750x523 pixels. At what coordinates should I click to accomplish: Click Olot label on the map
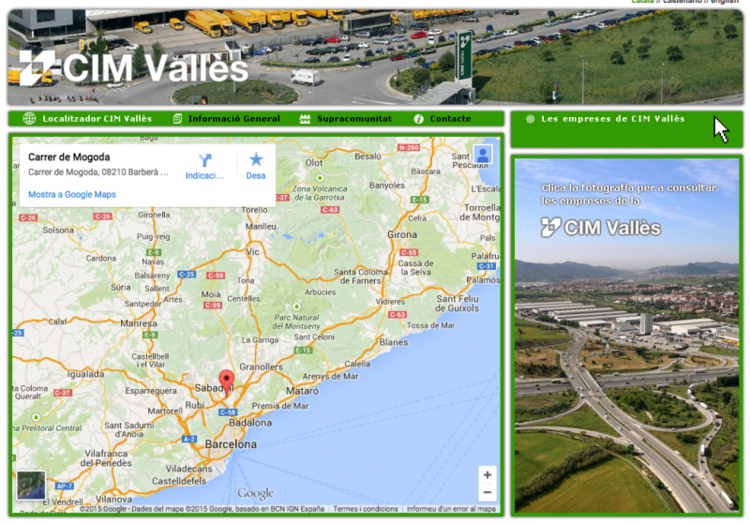pos(314,163)
